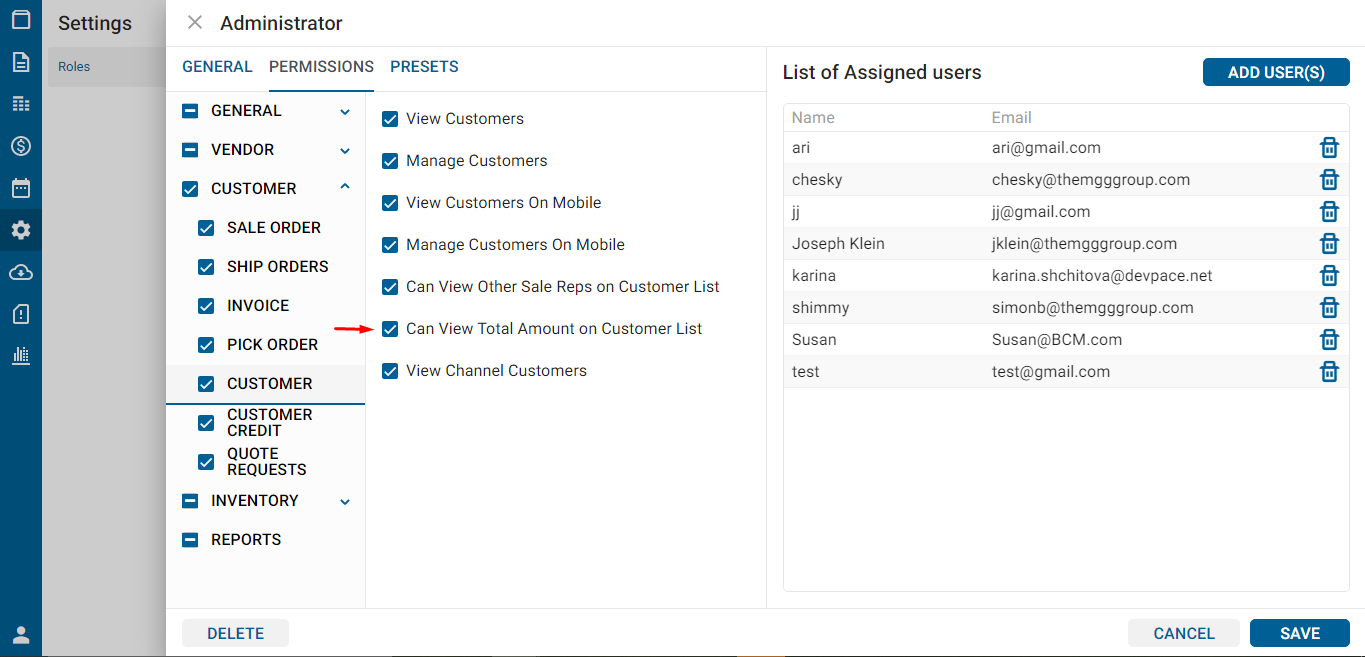The width and height of the screenshot is (1365, 657).
Task: Remove user Susan with trash icon
Action: point(1329,340)
